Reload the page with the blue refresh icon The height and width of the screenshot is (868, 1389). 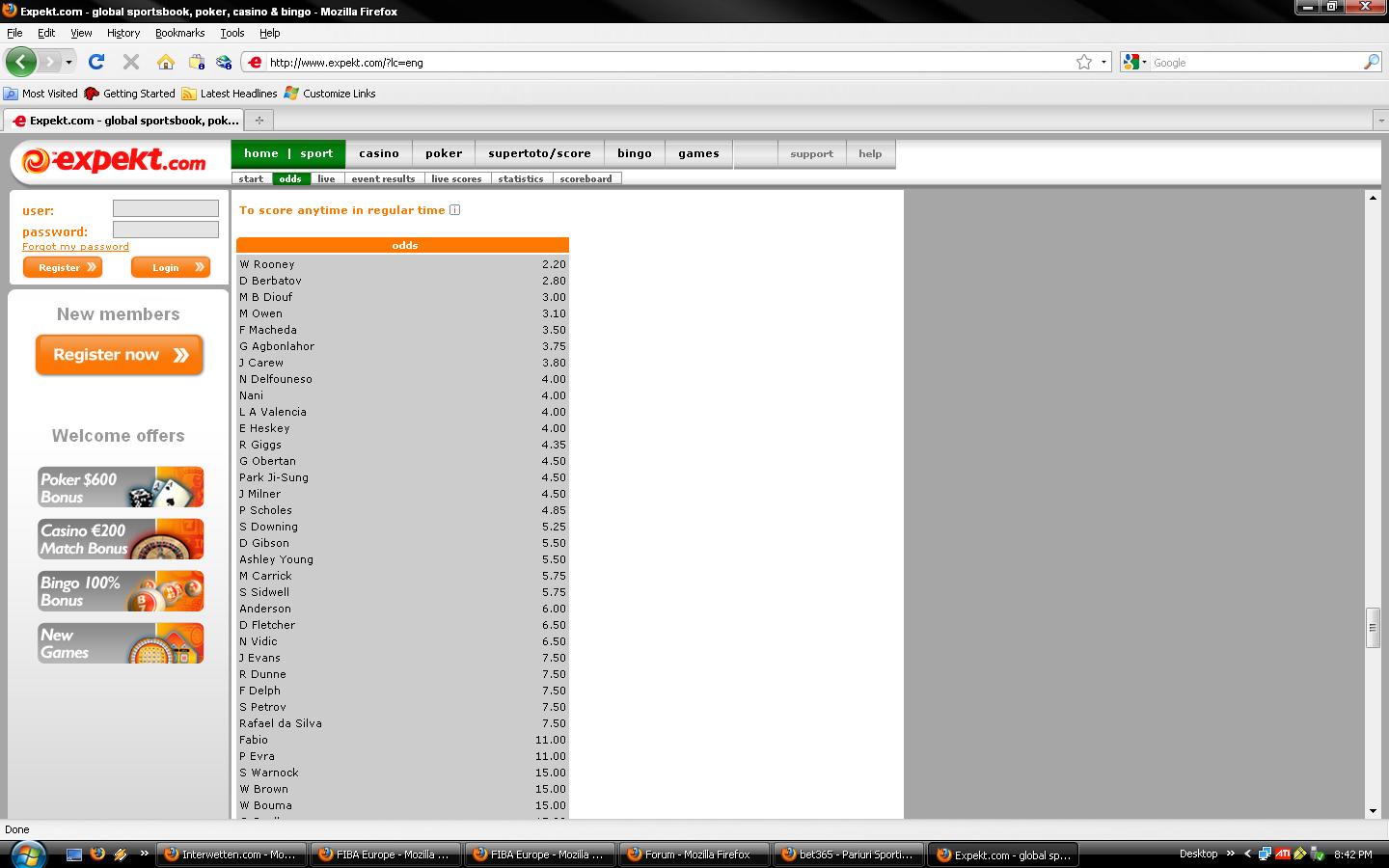coord(95,62)
